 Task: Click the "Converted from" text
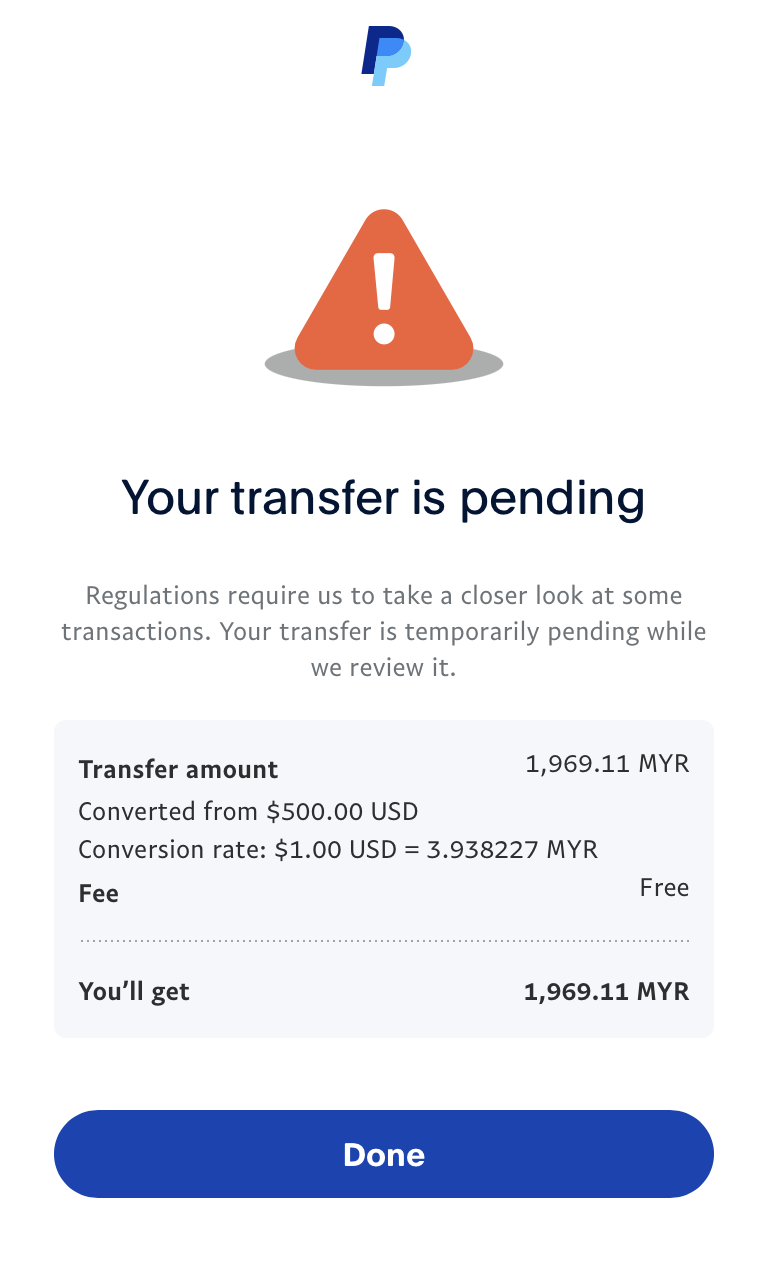168,811
